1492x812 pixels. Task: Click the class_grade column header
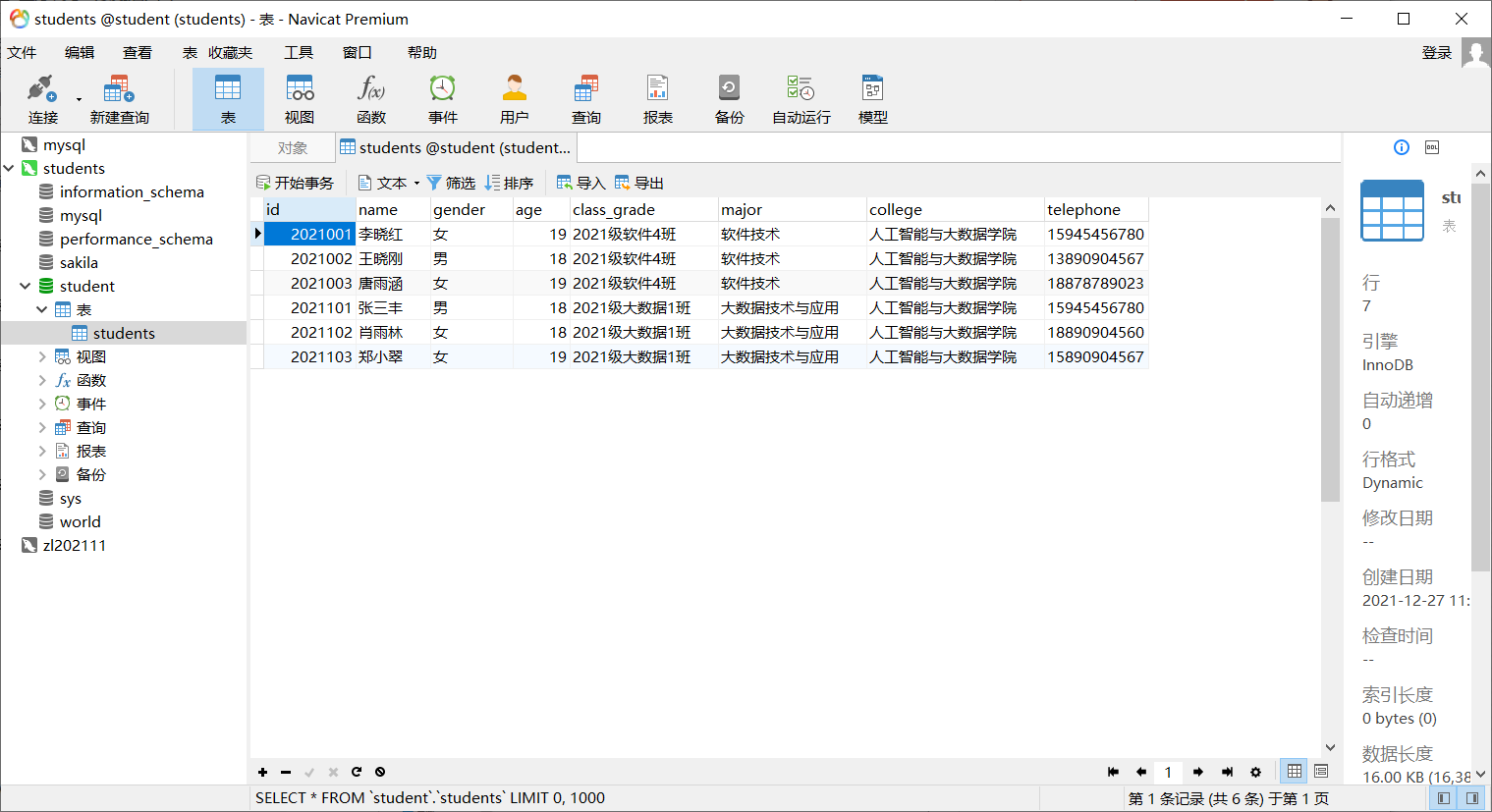click(644, 209)
